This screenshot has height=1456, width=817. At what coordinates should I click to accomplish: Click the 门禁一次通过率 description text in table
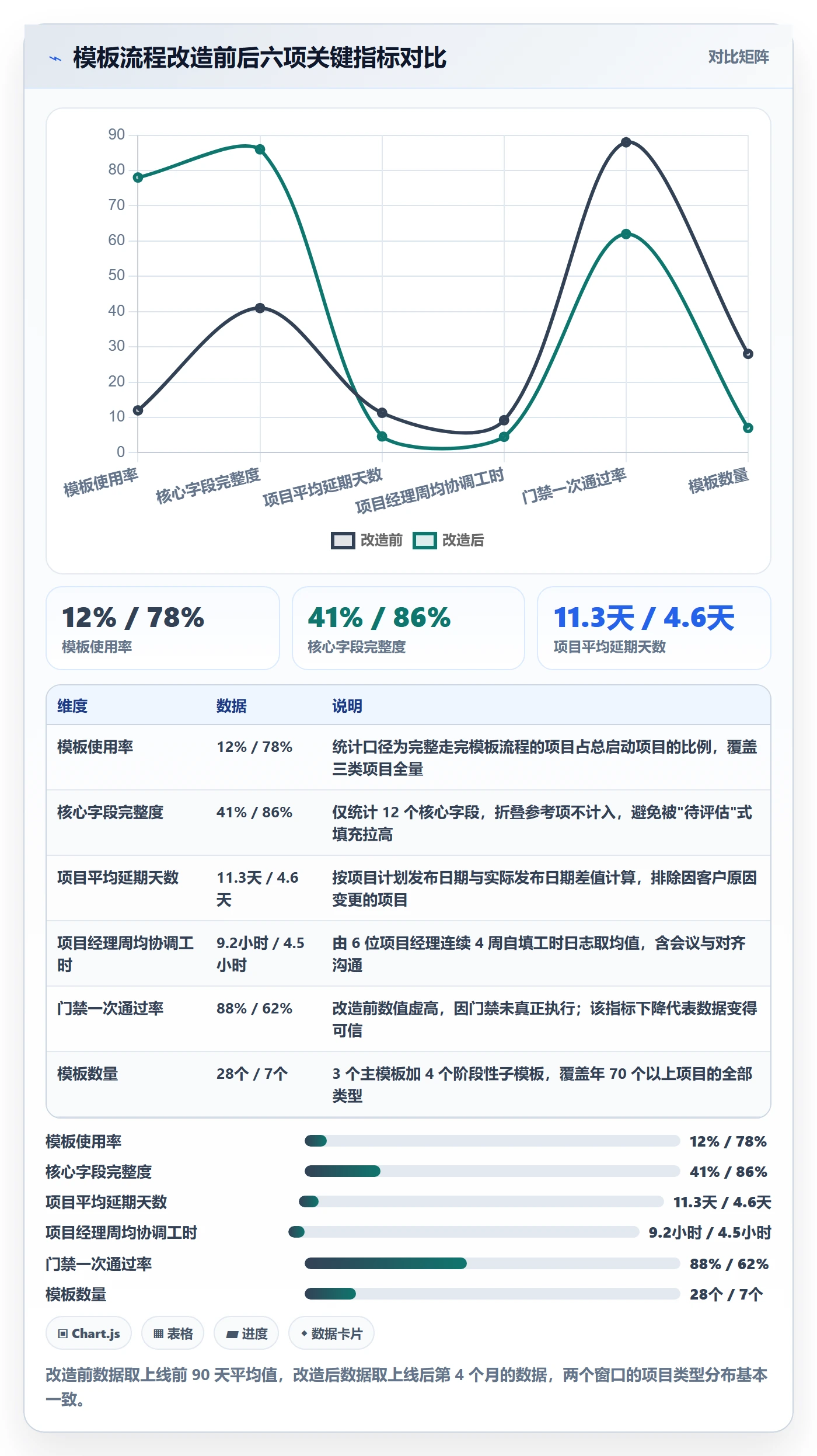click(544, 1019)
